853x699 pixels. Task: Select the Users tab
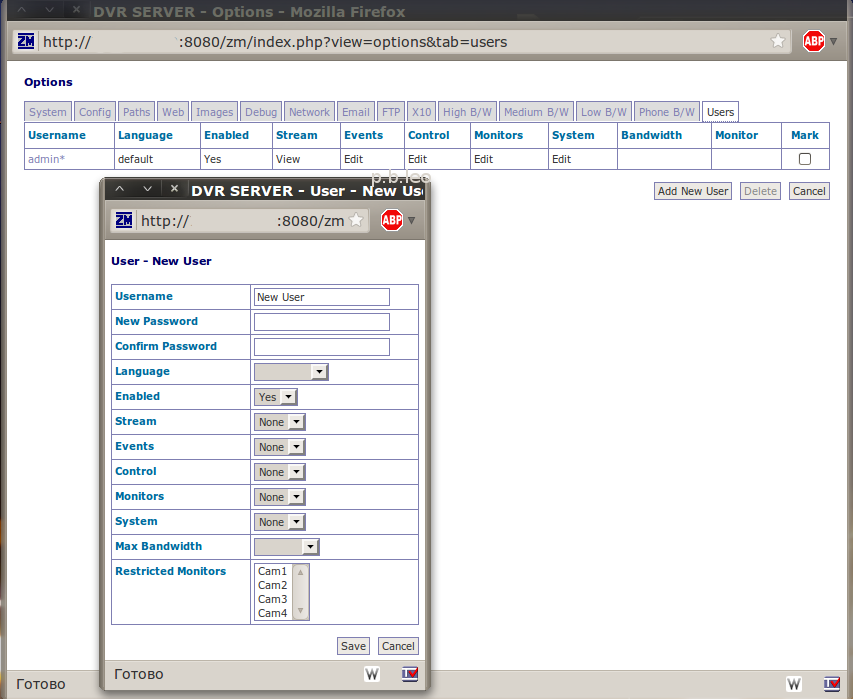tap(720, 112)
